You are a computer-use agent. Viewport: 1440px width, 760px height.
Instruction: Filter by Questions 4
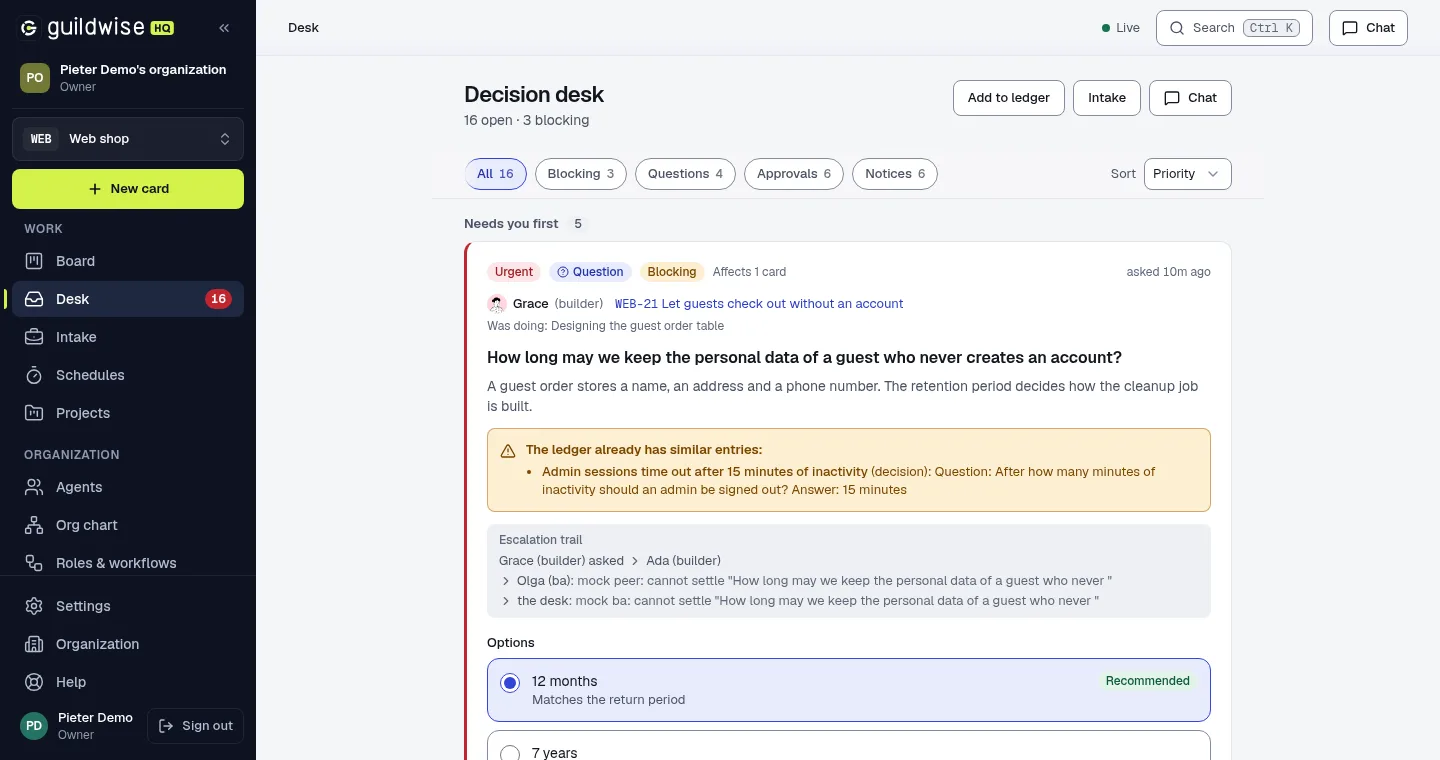[685, 174]
